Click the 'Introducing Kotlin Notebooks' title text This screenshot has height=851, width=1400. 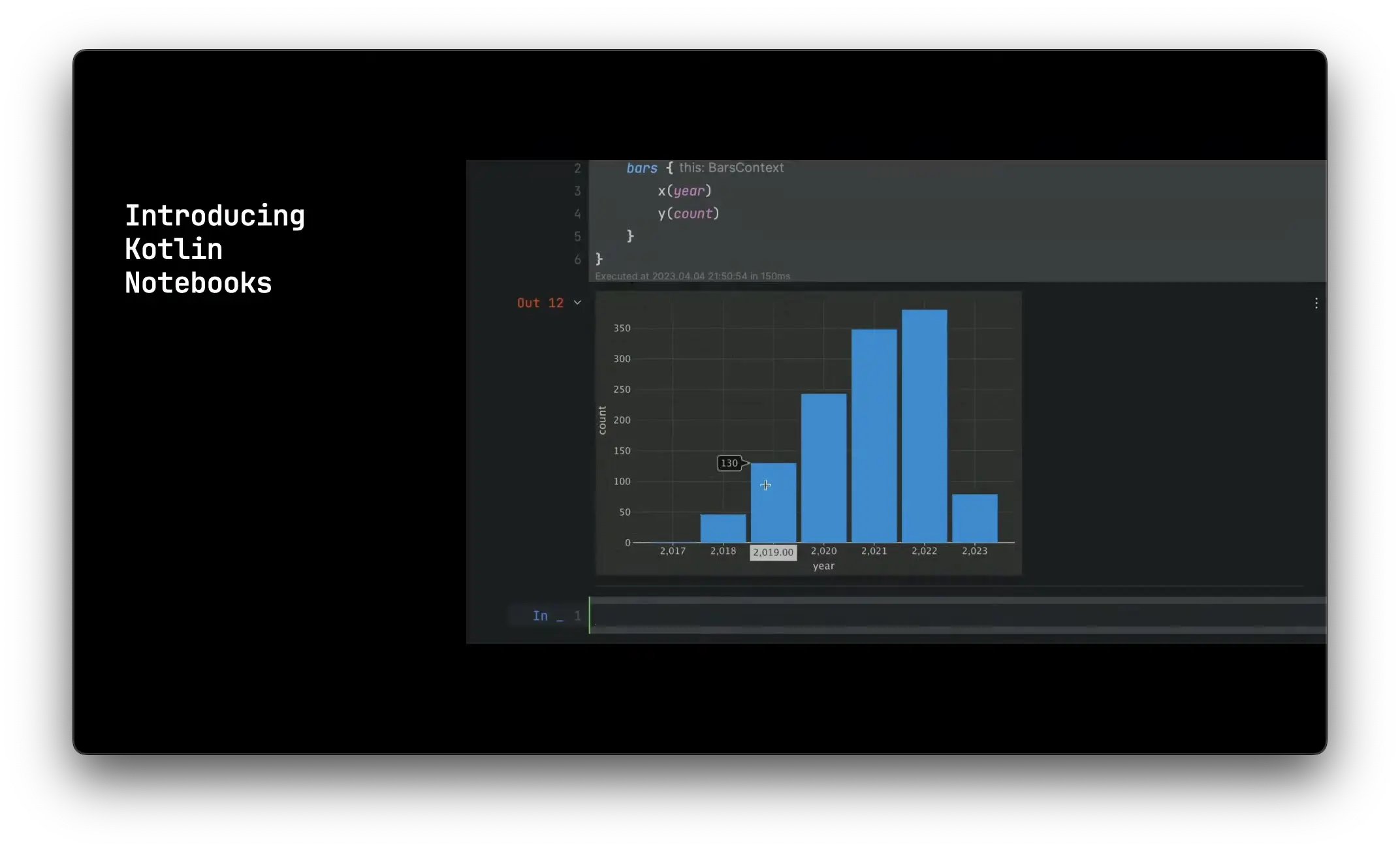(x=215, y=249)
